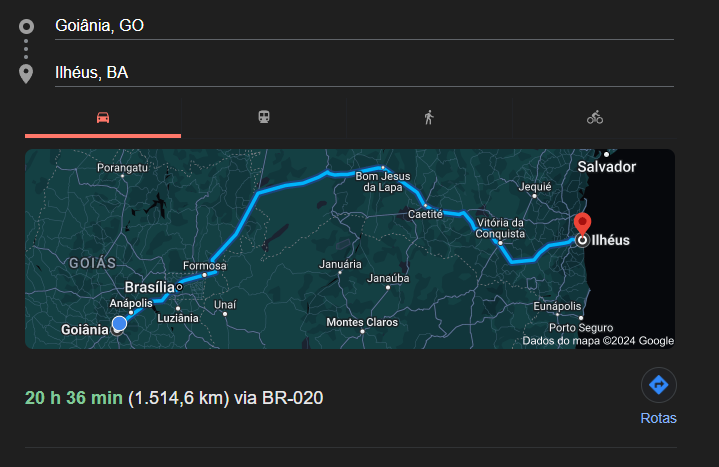719x467 pixels.
Task: Open the Rotas link text
Action: pos(658,418)
